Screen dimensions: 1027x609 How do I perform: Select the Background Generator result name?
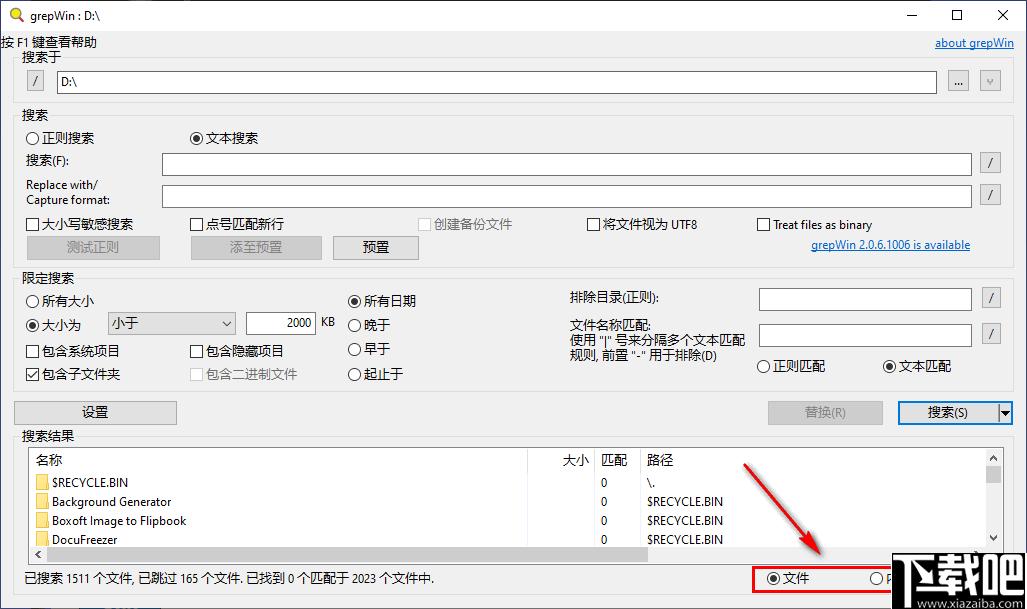coord(111,502)
